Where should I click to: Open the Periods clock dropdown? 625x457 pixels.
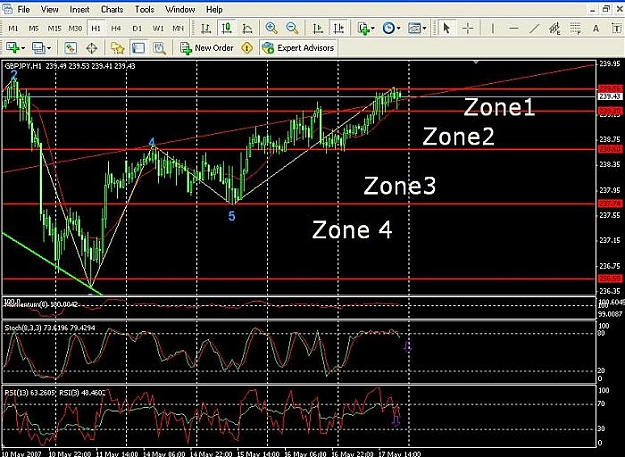coord(391,28)
